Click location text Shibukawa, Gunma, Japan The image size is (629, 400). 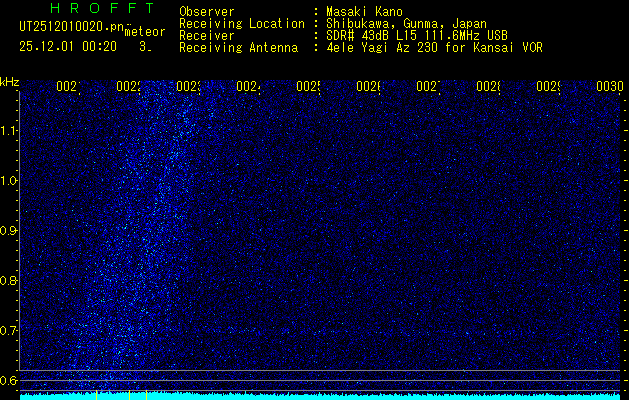point(406,24)
